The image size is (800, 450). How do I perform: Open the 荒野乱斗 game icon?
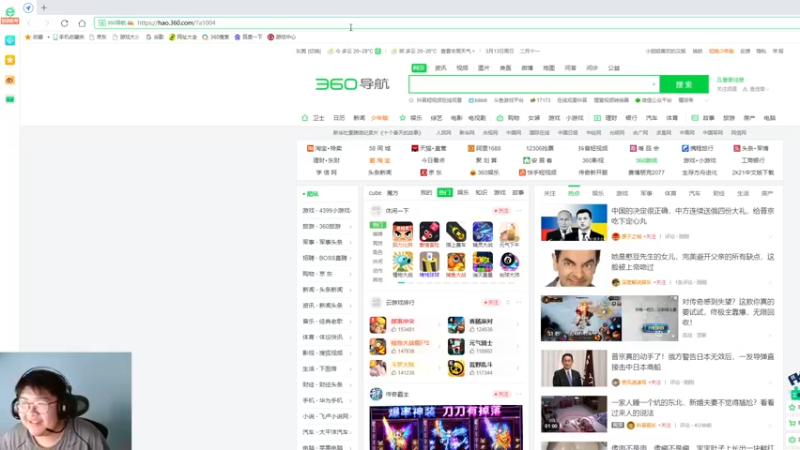pos(456,368)
